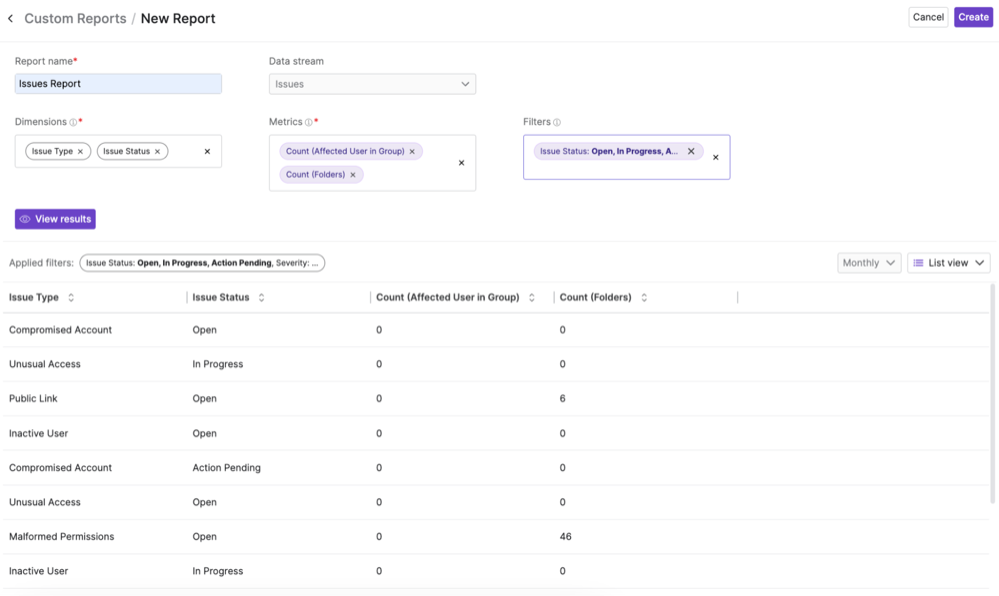Click the View results button

tap(55, 219)
